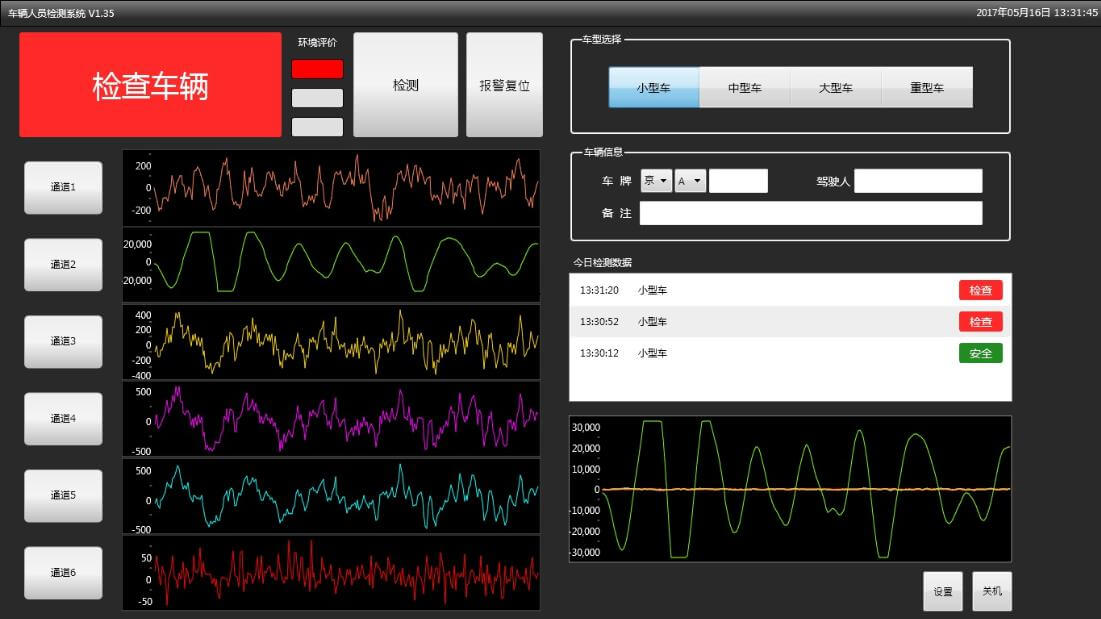The height and width of the screenshot is (619, 1101).
Task: Click the 备注 remarks input field
Action: click(x=810, y=214)
